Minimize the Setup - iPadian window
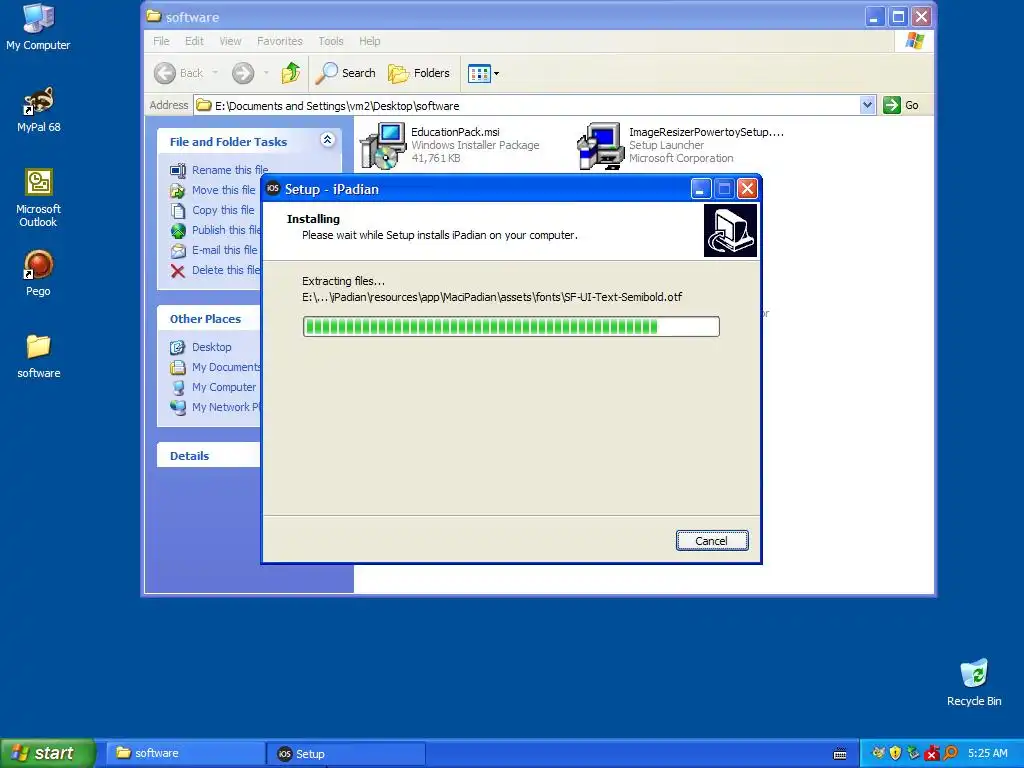The height and width of the screenshot is (768, 1024). (x=699, y=189)
